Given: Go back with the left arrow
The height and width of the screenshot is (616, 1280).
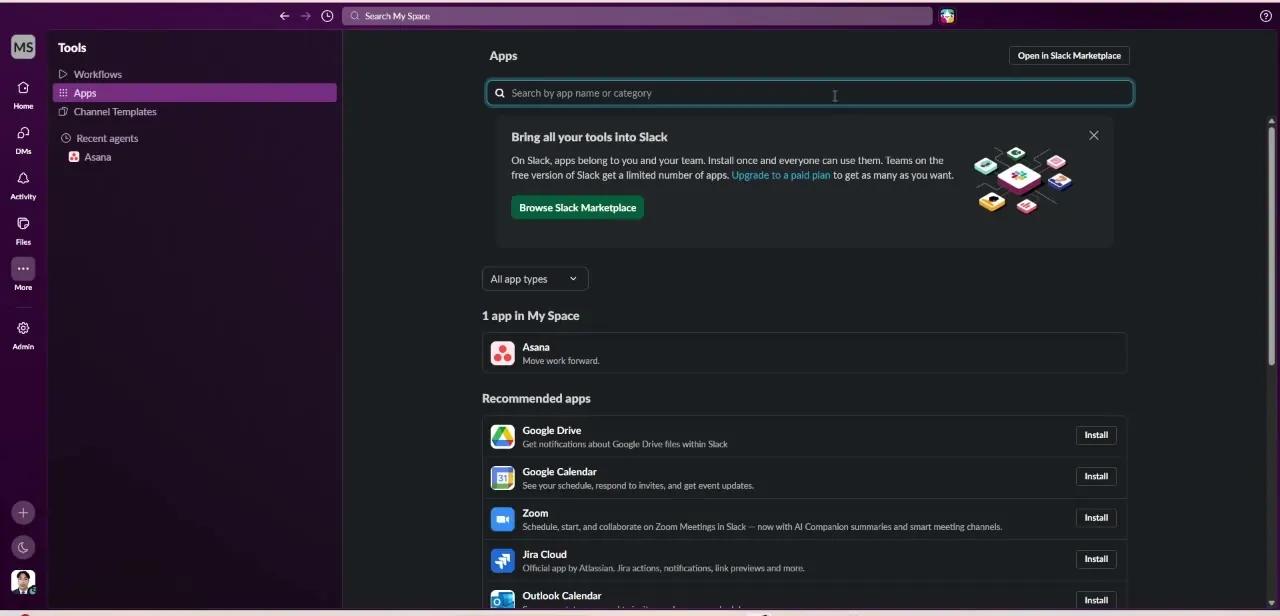Looking at the screenshot, I should [x=284, y=16].
